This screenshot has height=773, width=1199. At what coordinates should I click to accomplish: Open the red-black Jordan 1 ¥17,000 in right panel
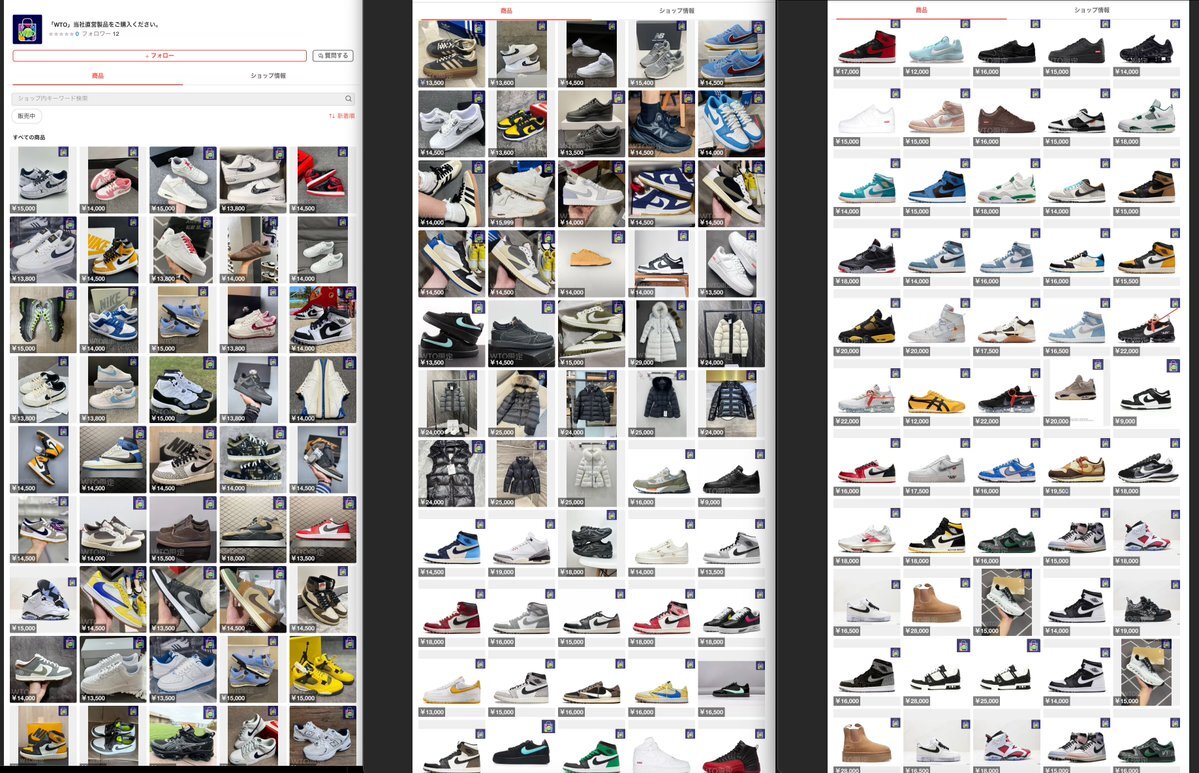866,47
